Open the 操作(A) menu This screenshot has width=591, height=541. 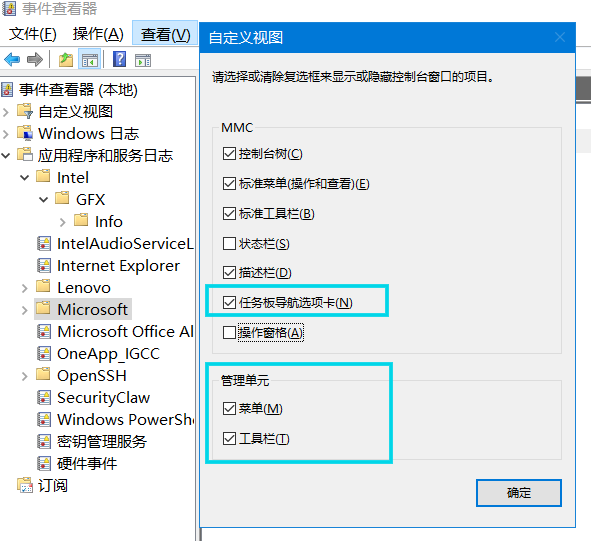click(x=98, y=34)
